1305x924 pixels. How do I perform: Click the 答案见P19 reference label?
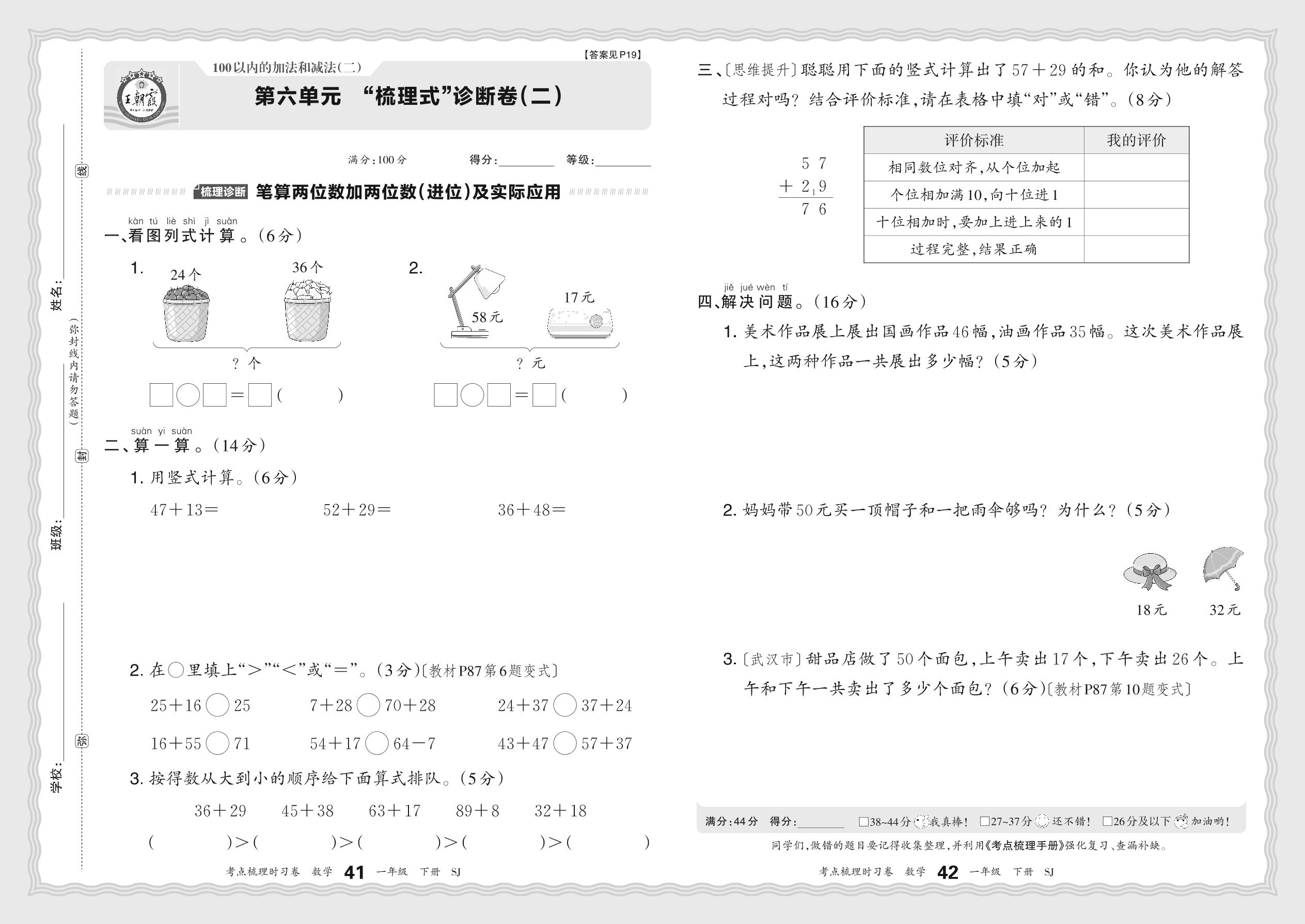point(612,55)
